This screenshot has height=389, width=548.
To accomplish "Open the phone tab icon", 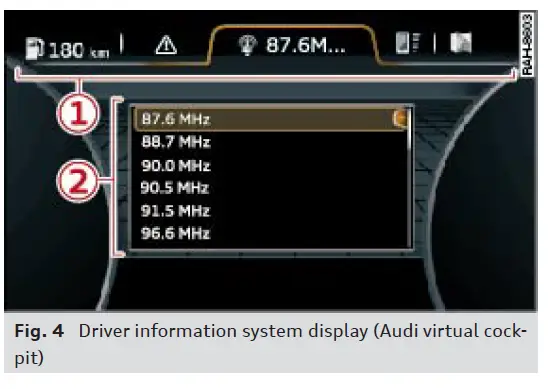I will pos(408,43).
